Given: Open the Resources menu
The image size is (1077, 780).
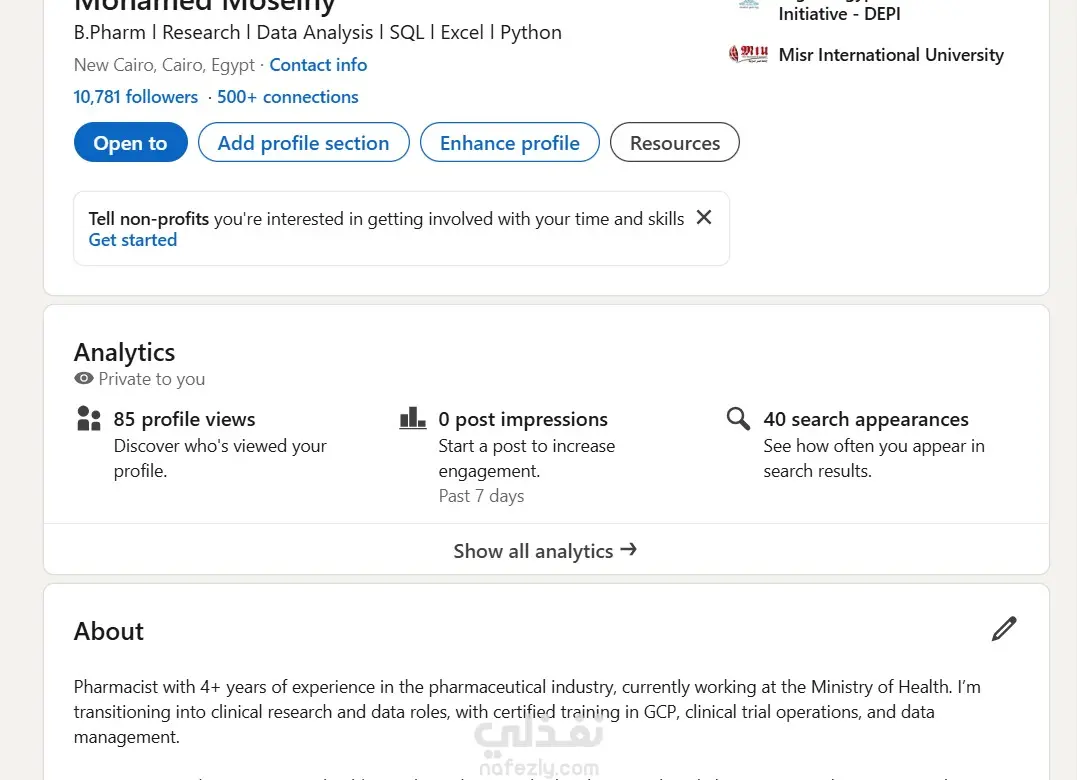Looking at the screenshot, I should (x=674, y=142).
